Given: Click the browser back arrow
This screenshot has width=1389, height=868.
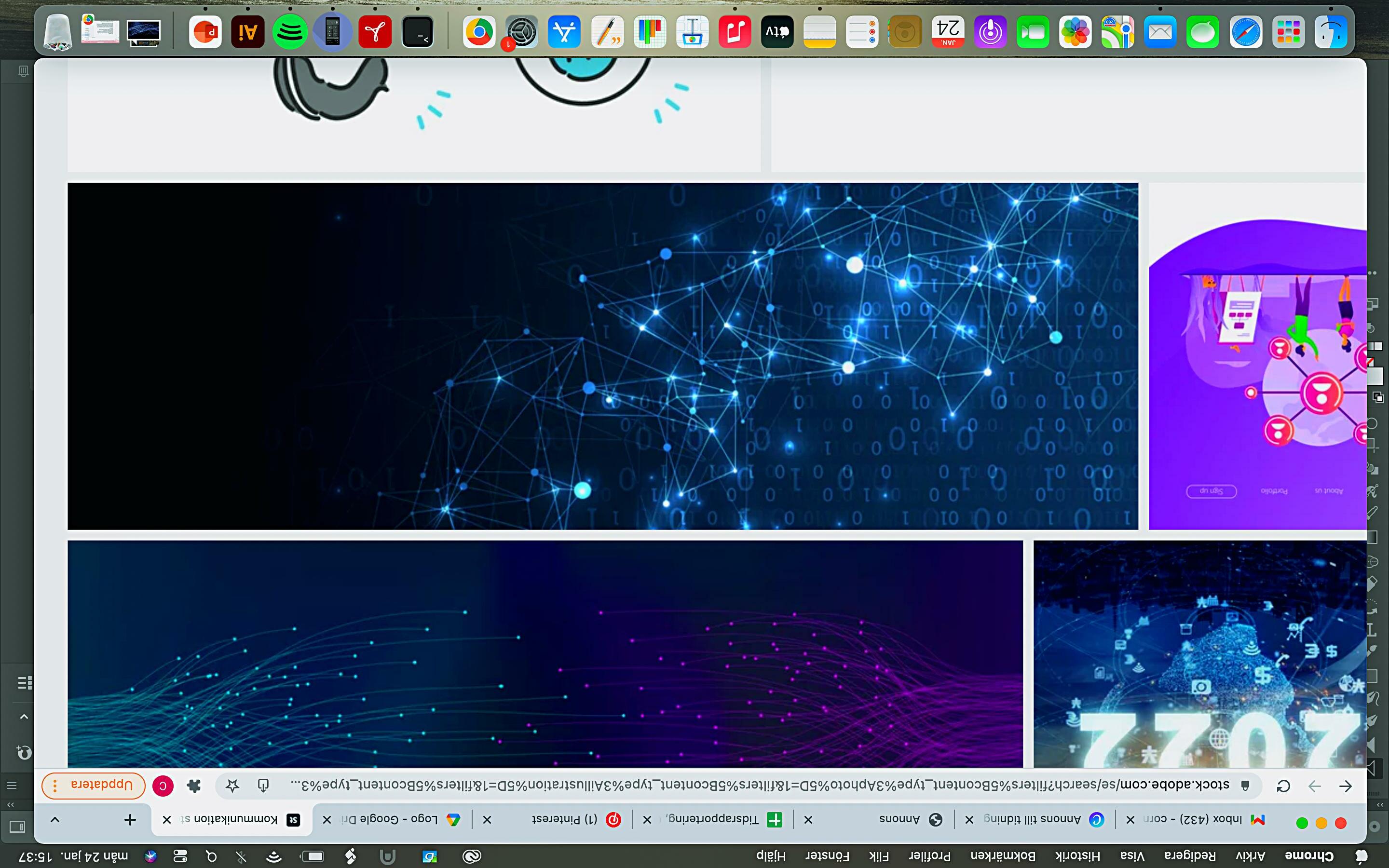Looking at the screenshot, I should [1346, 786].
